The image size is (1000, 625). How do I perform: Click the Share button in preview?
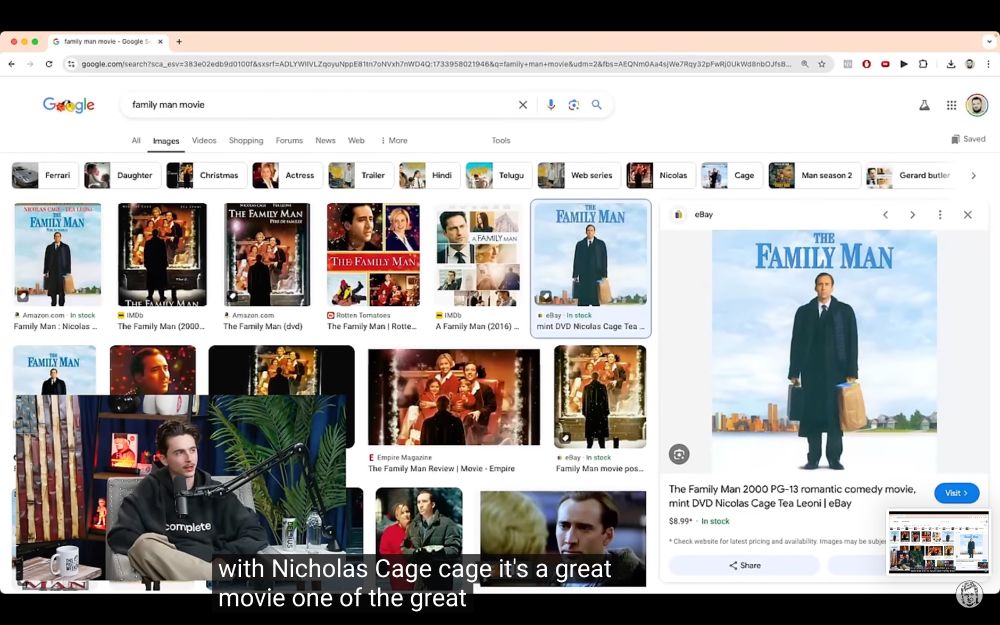(x=744, y=565)
